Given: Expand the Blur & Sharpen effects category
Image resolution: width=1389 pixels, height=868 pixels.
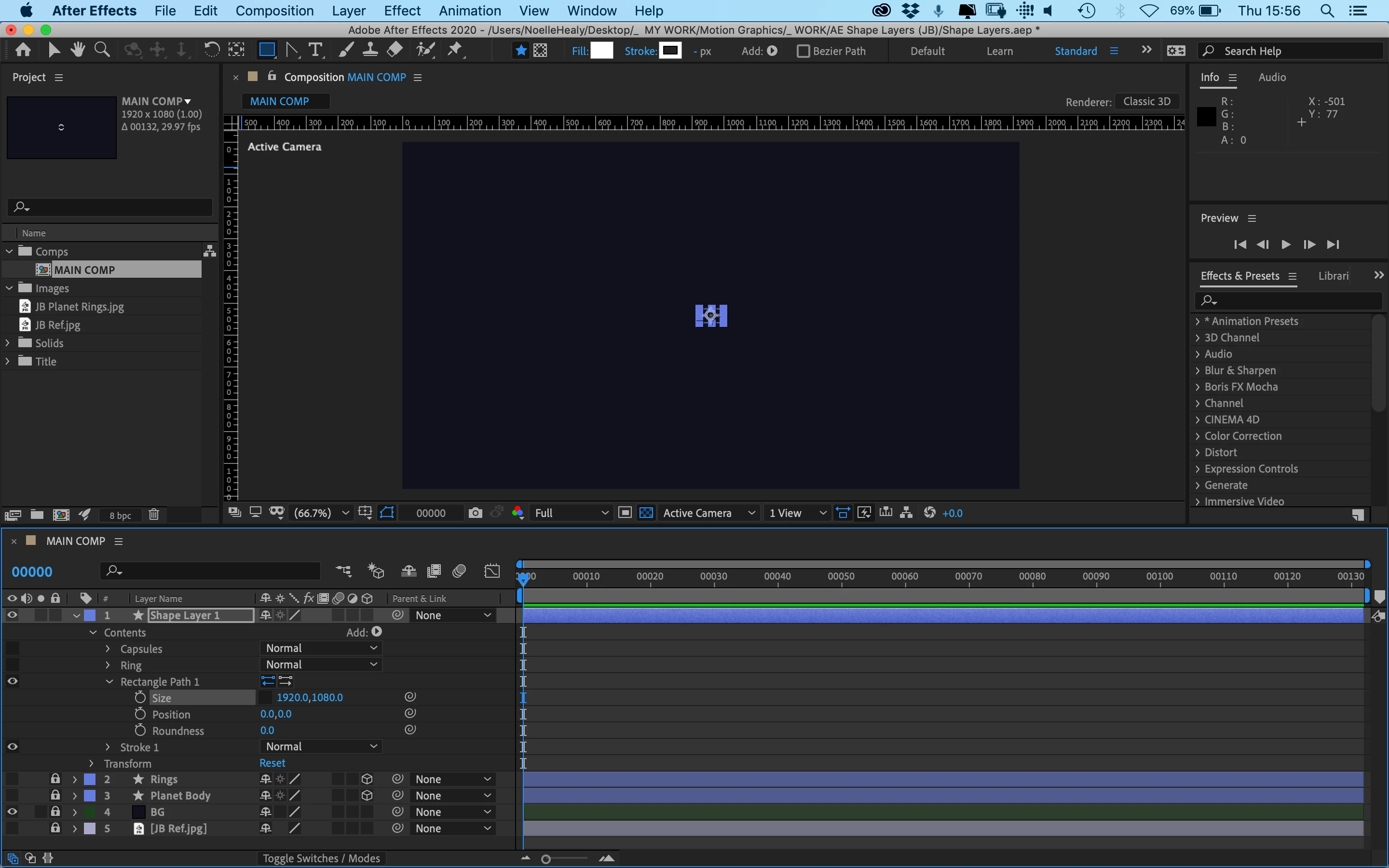Looking at the screenshot, I should click(1198, 370).
